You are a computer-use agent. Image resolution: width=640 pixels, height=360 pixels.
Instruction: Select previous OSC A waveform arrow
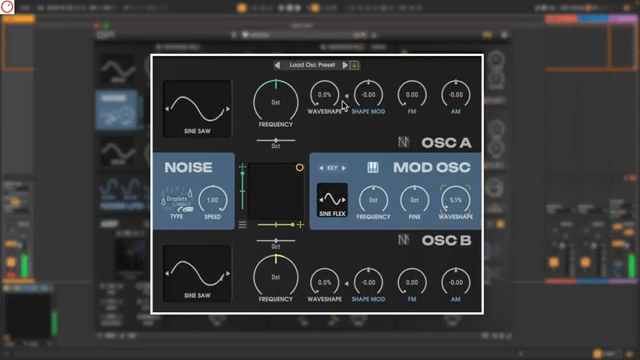click(167, 109)
